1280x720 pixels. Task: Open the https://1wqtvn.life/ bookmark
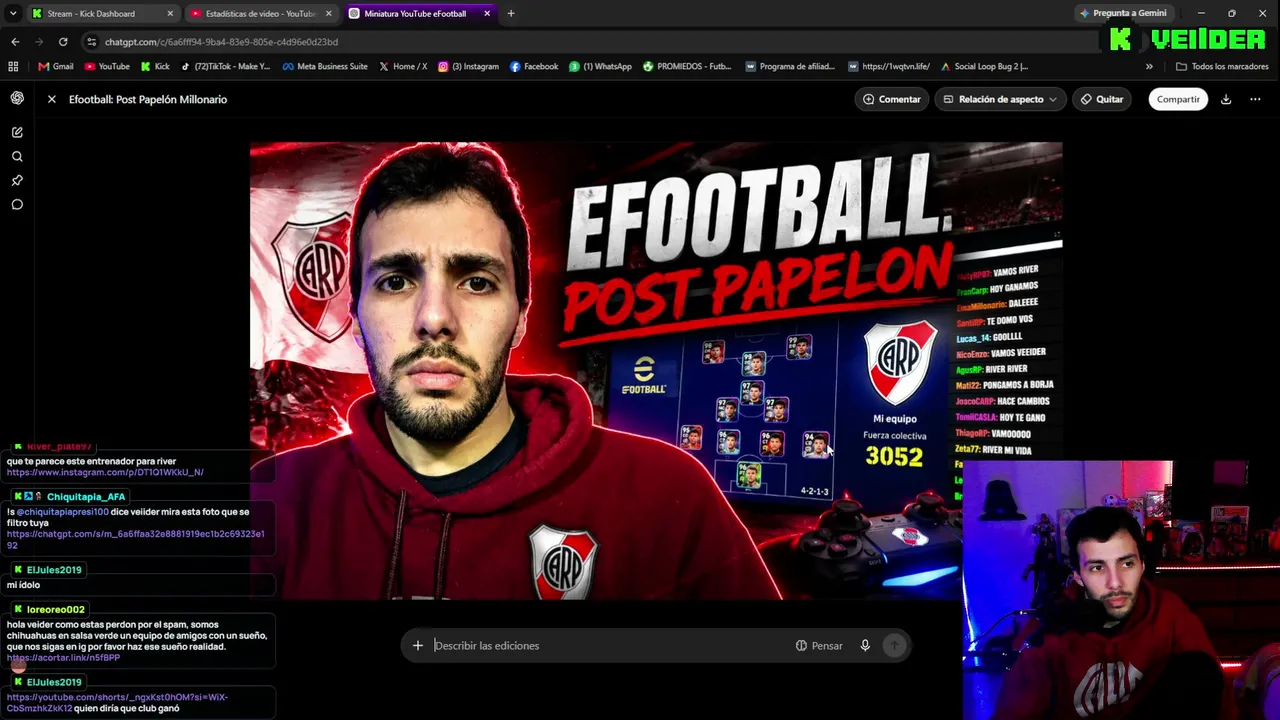[x=889, y=66]
